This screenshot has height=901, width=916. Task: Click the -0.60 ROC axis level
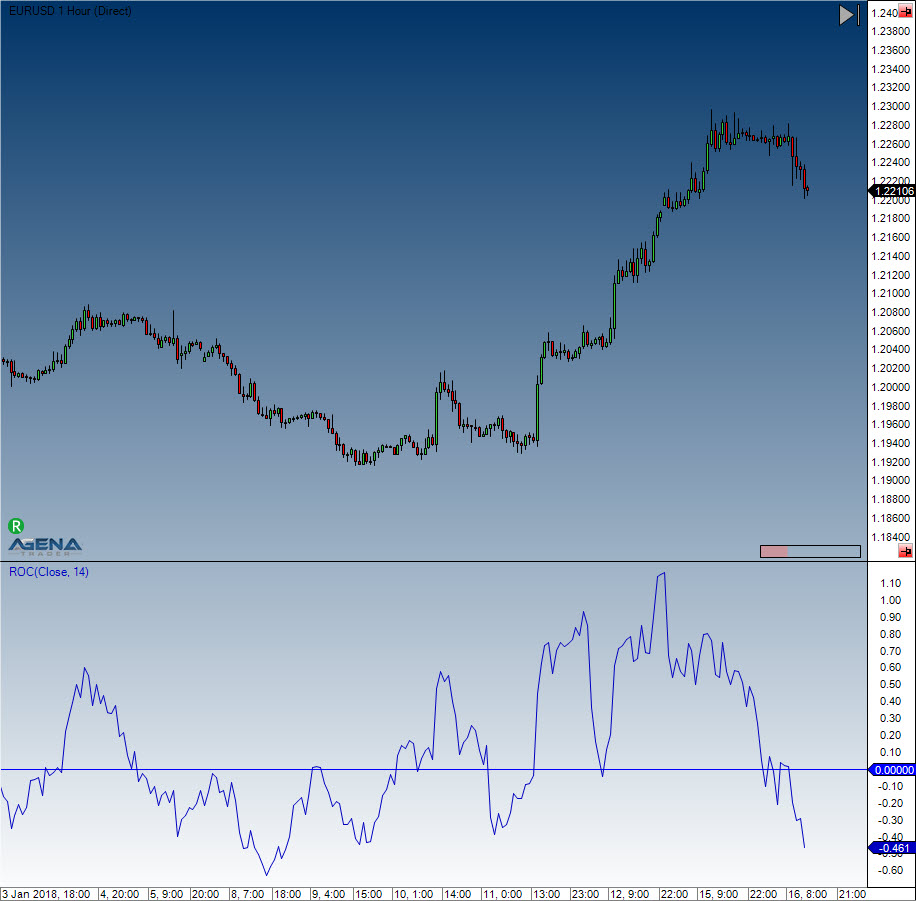click(886, 870)
